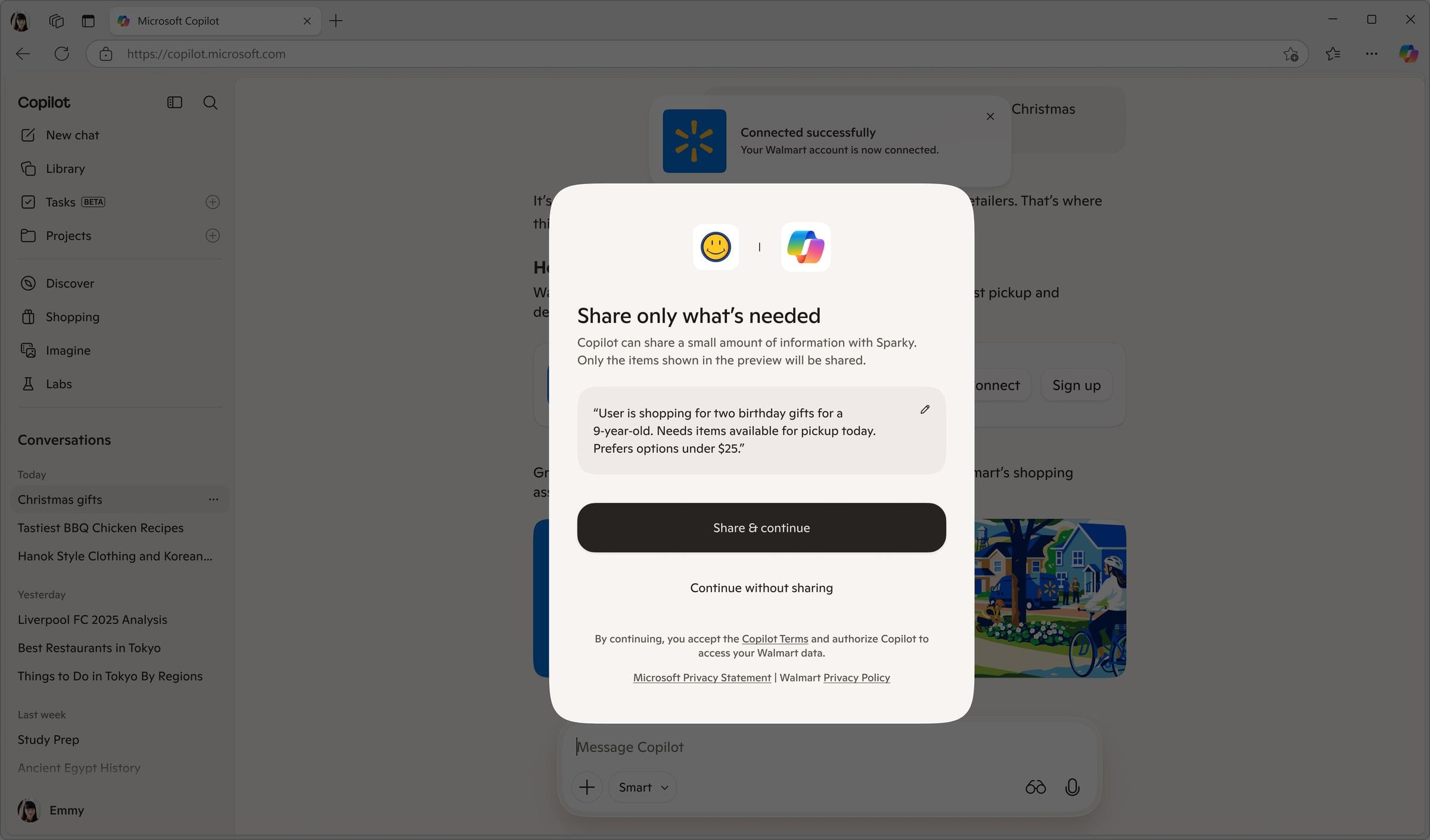Click the site info lock icon
Viewport: 1430px width, 840px height.
pos(106,54)
